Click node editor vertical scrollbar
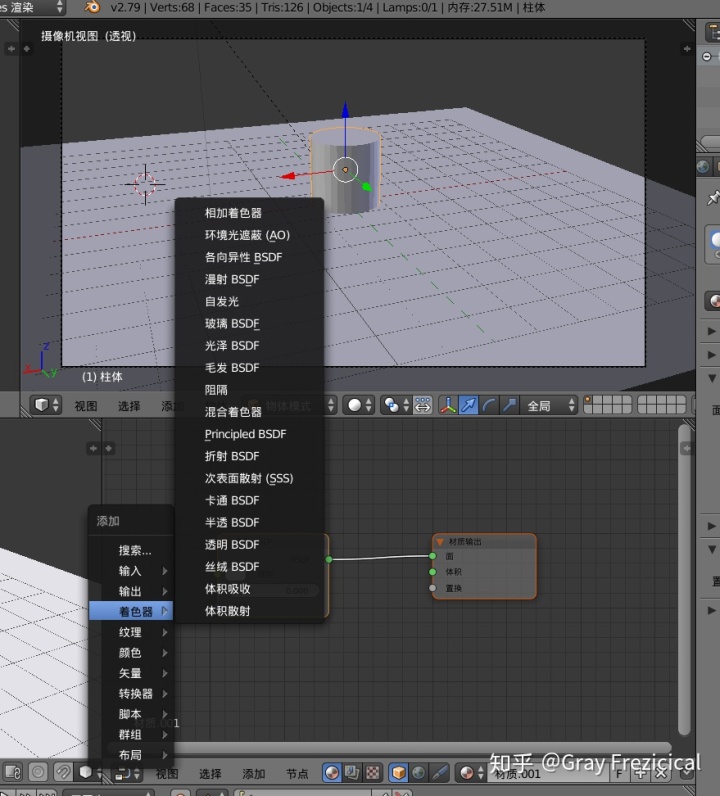This screenshot has height=796, width=720. (684, 579)
